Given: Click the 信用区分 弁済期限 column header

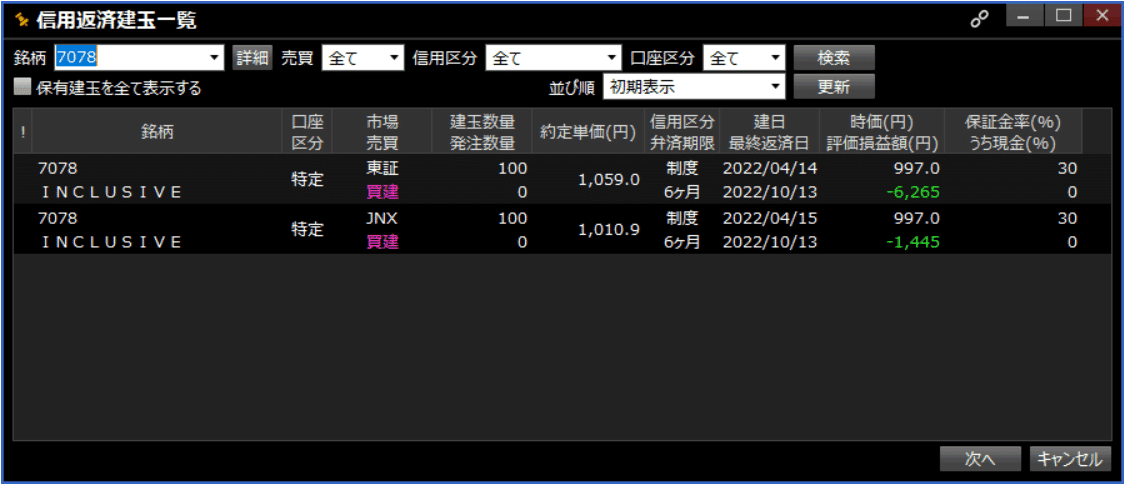Looking at the screenshot, I should click(x=682, y=131).
